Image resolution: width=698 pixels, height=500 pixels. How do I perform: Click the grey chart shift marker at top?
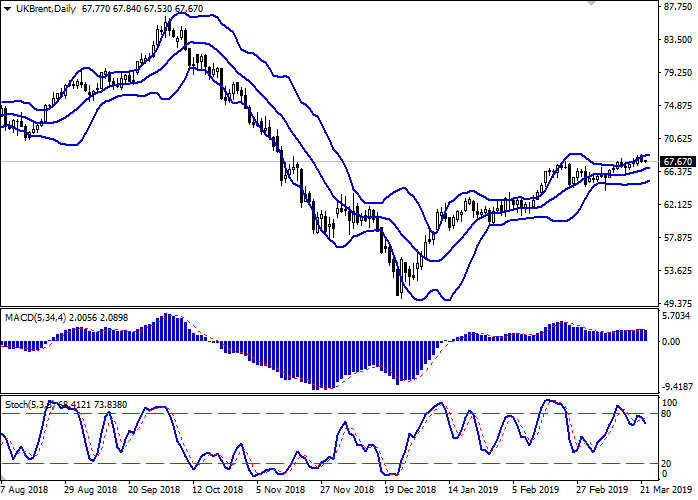click(593, 5)
